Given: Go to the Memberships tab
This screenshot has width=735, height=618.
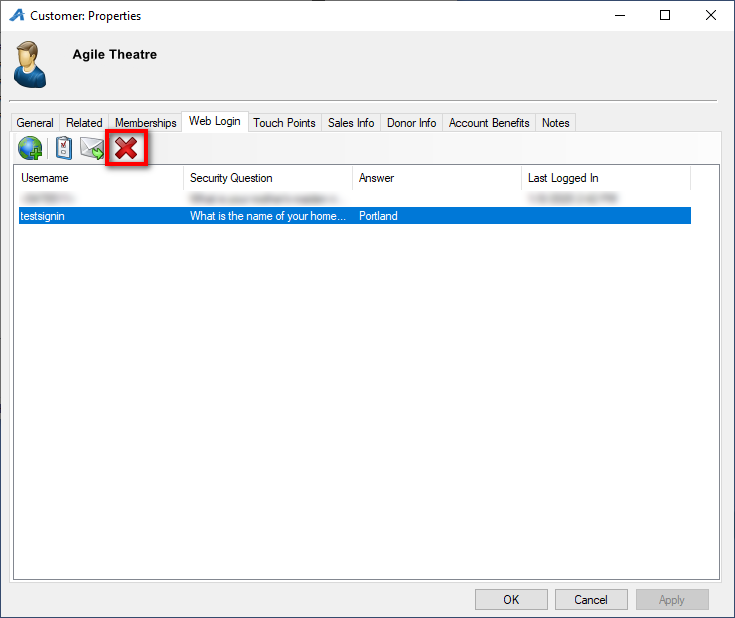Looking at the screenshot, I should (x=145, y=123).
